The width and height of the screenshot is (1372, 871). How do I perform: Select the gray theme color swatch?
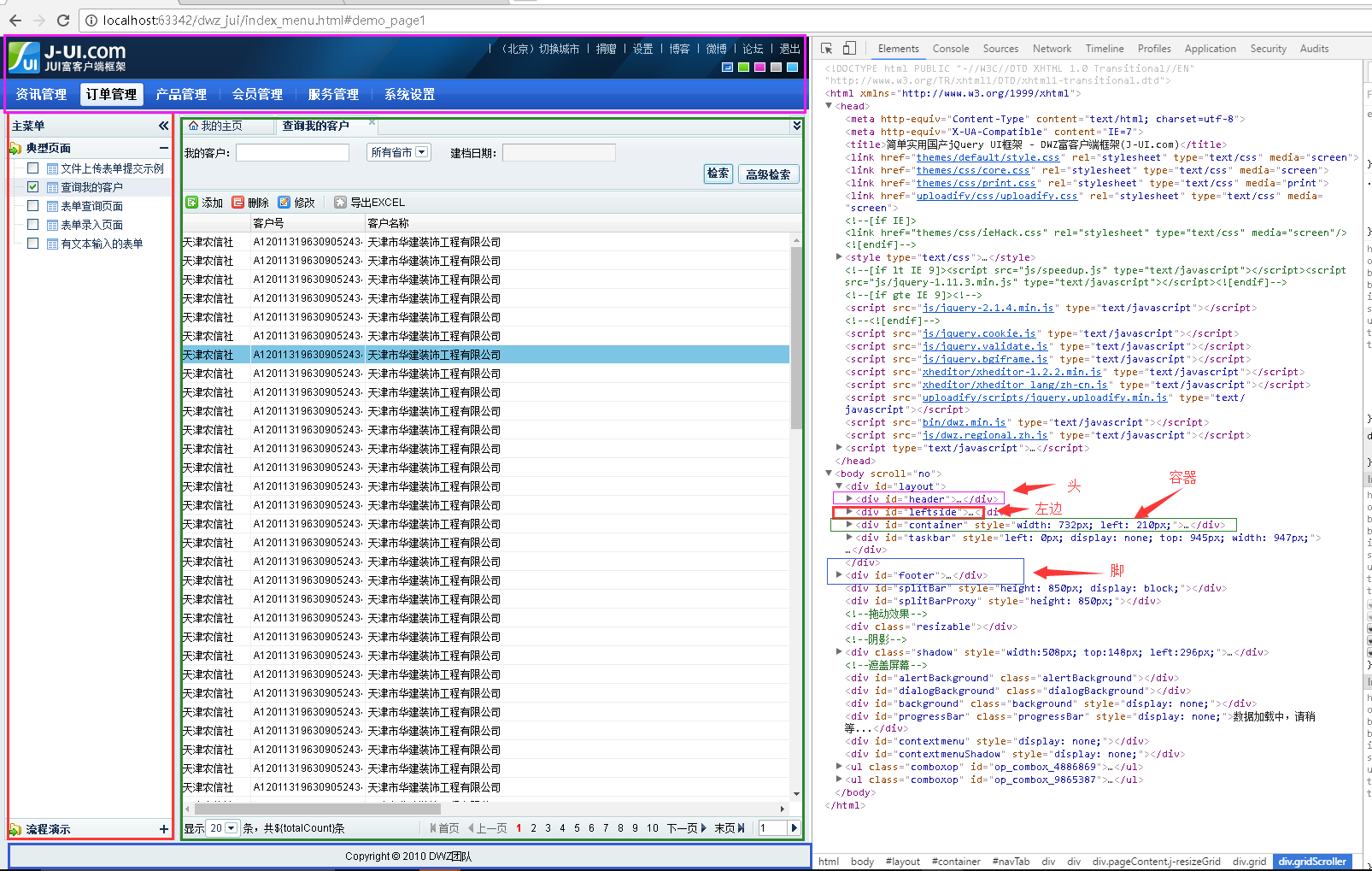click(x=776, y=67)
